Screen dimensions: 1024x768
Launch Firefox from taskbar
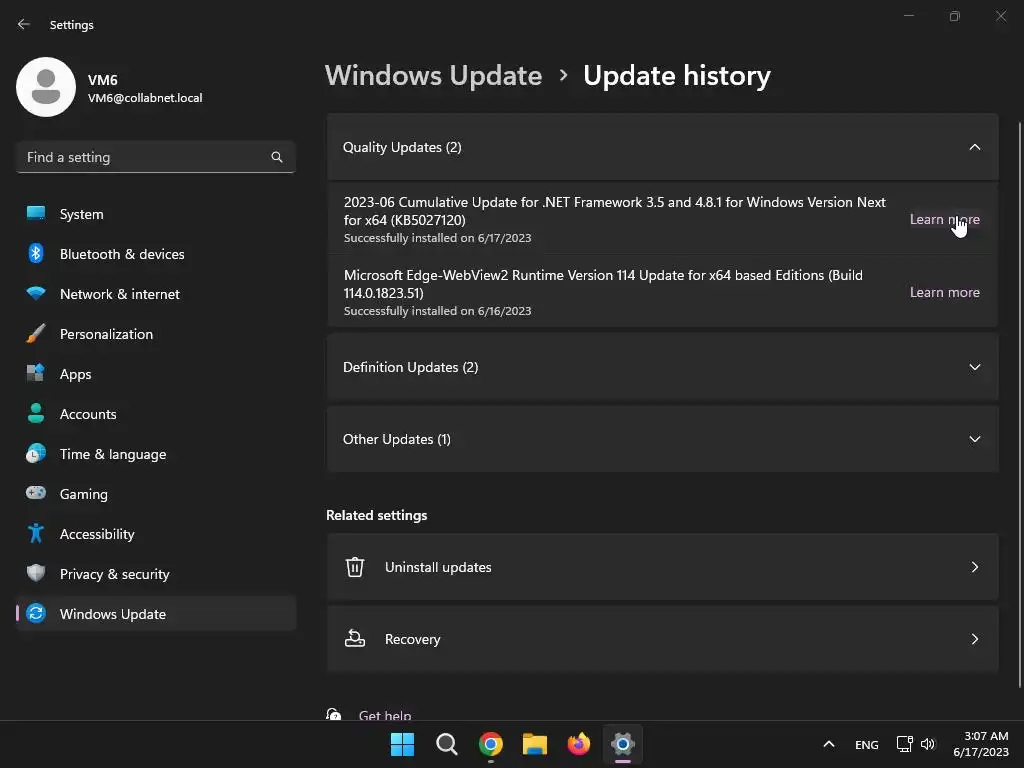click(579, 744)
